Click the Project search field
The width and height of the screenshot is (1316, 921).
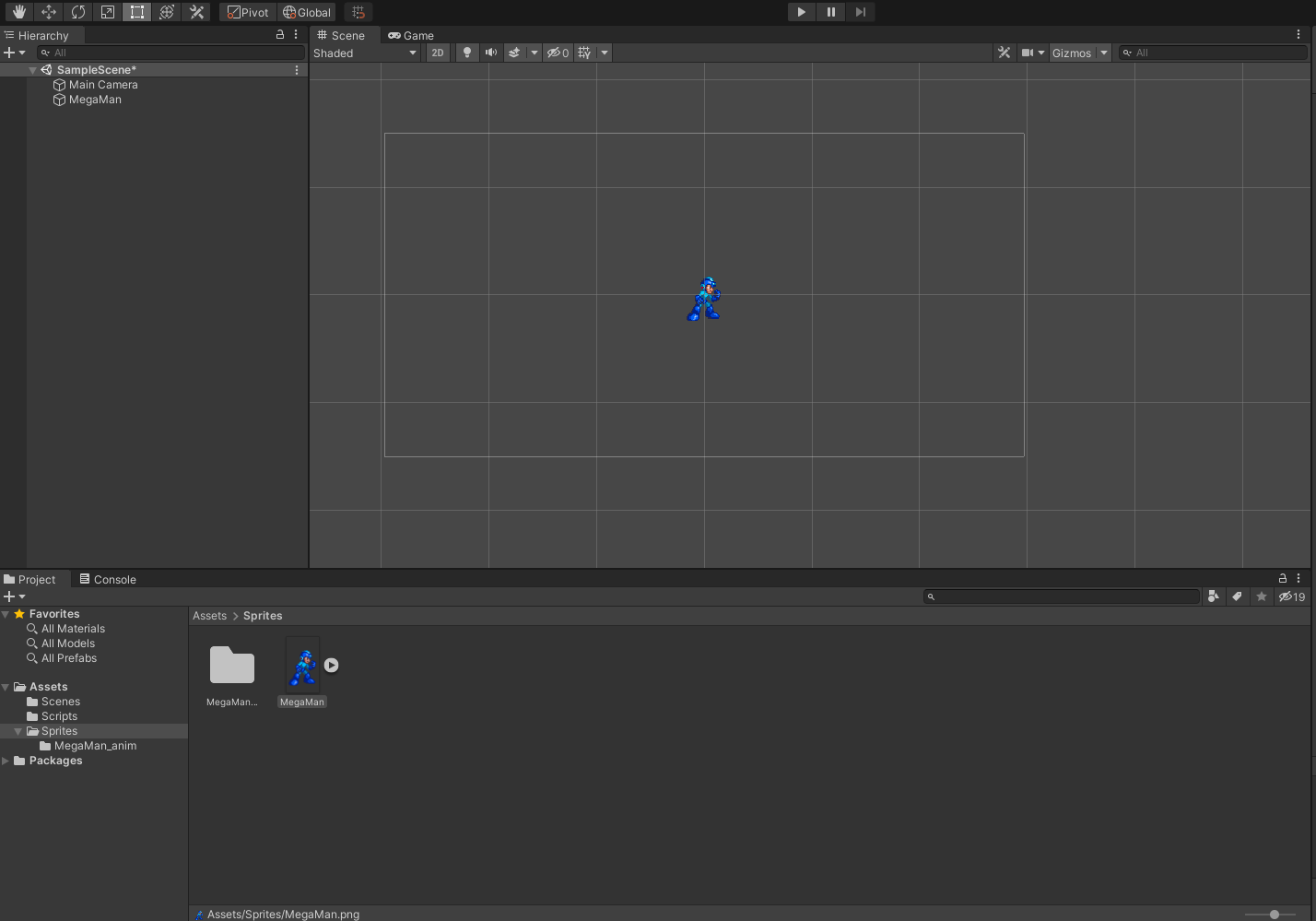[x=1062, y=596]
